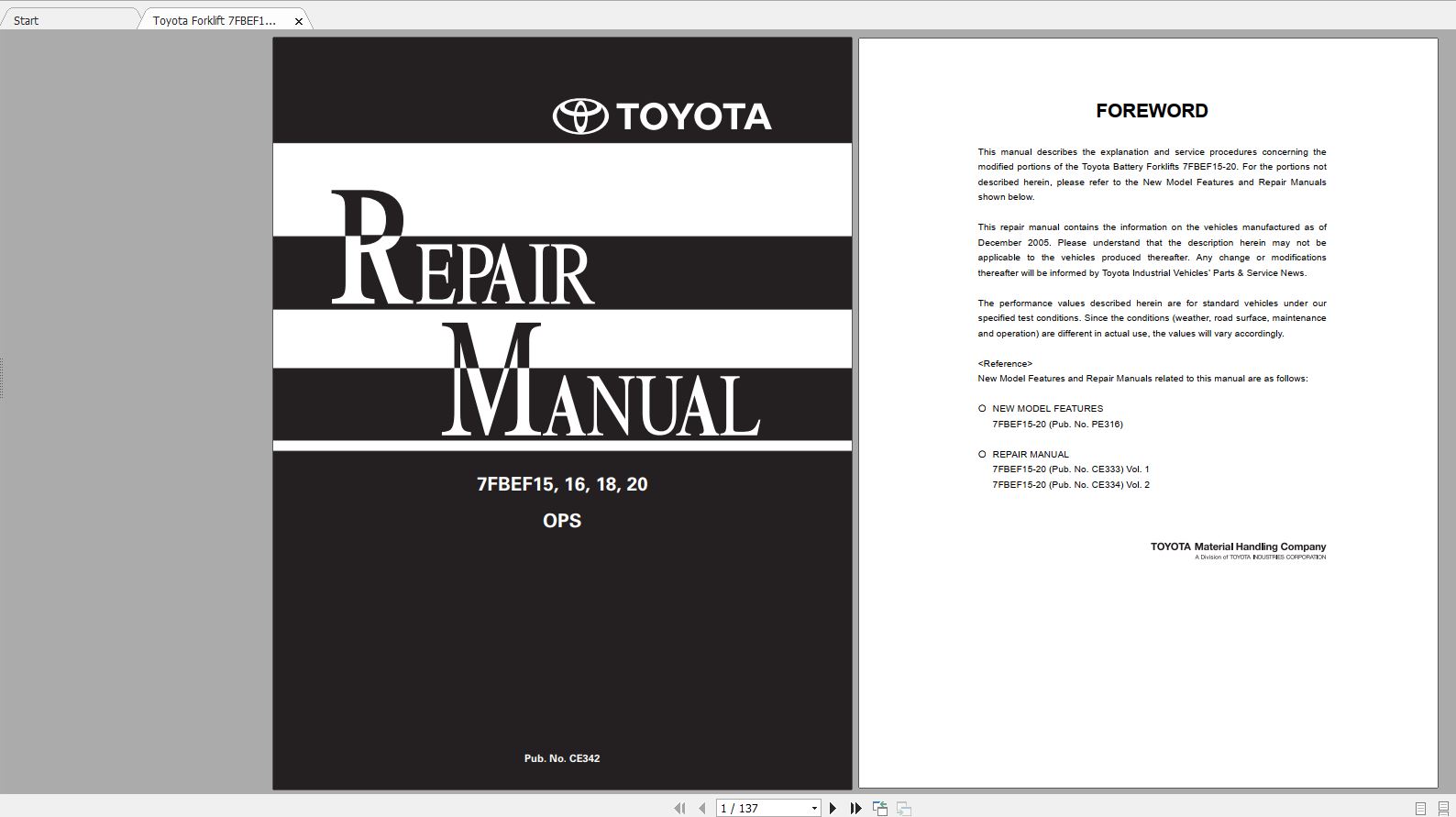Click the OPS text on the cover

tap(562, 520)
